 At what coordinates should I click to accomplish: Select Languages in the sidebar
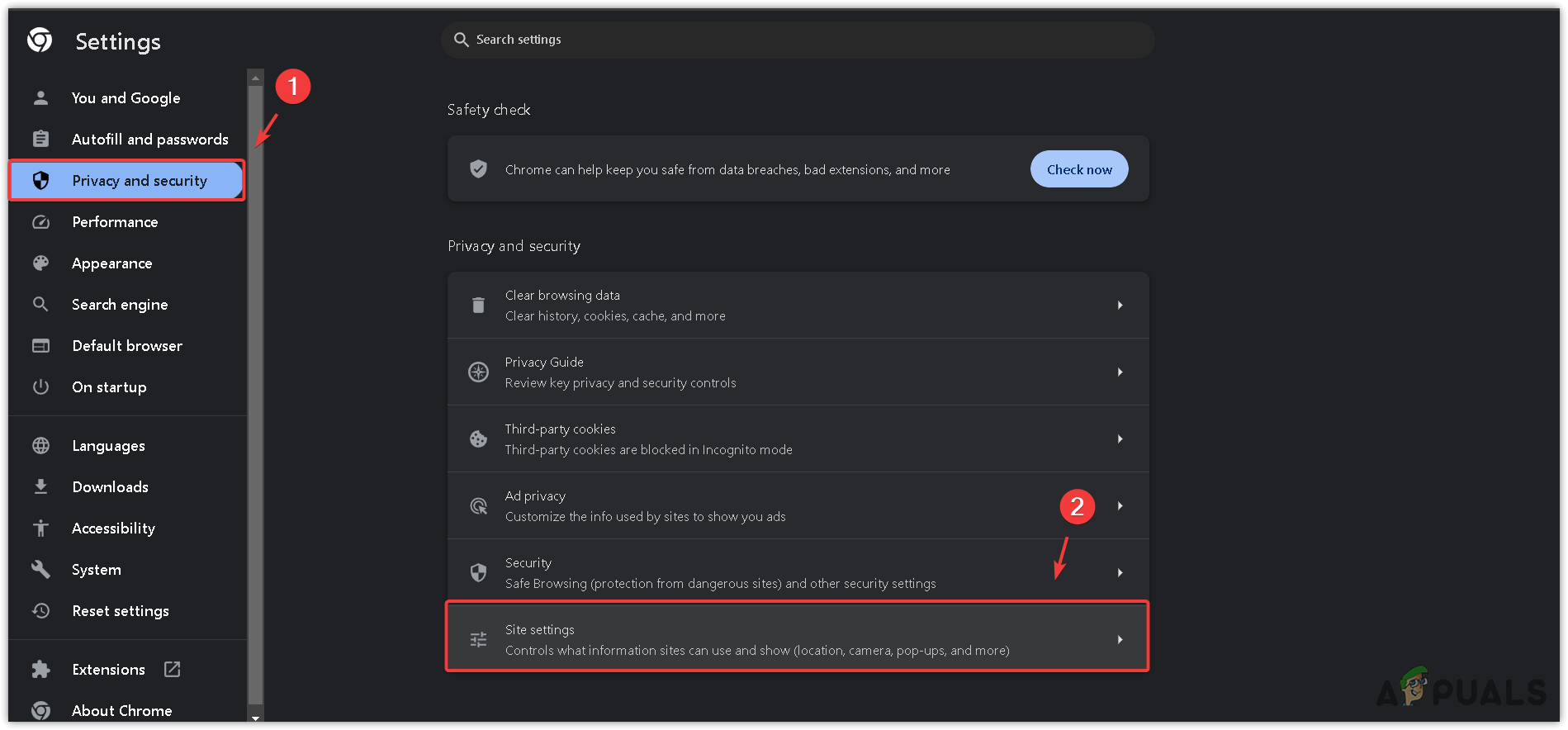pyautogui.click(x=108, y=446)
